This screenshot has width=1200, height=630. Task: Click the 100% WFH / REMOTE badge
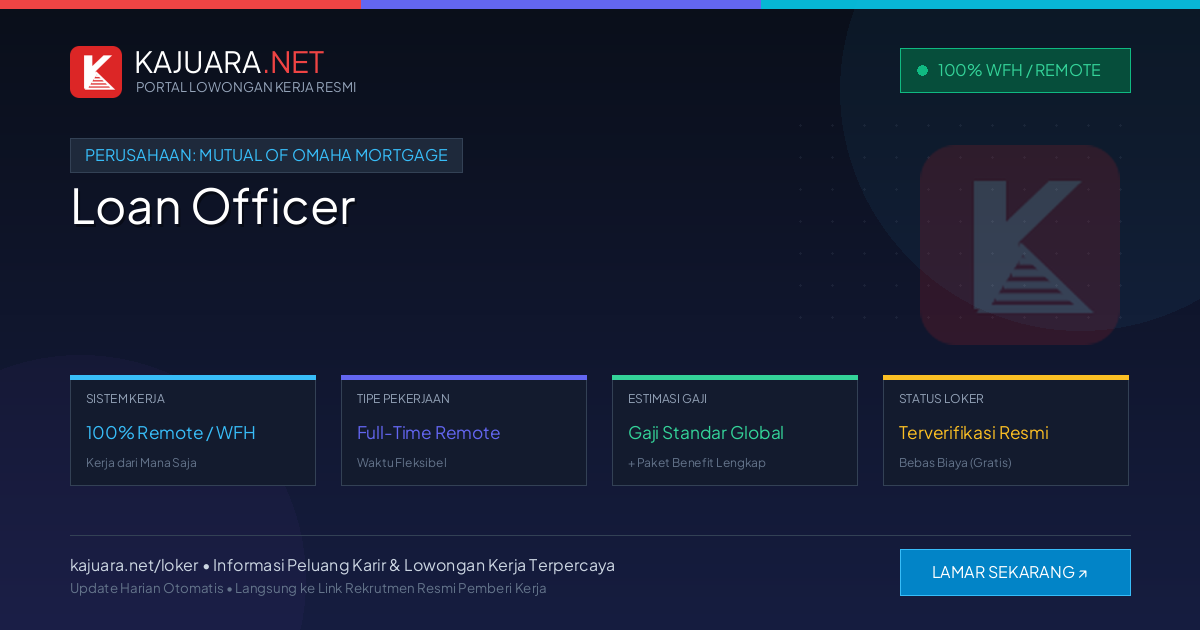coord(1015,70)
